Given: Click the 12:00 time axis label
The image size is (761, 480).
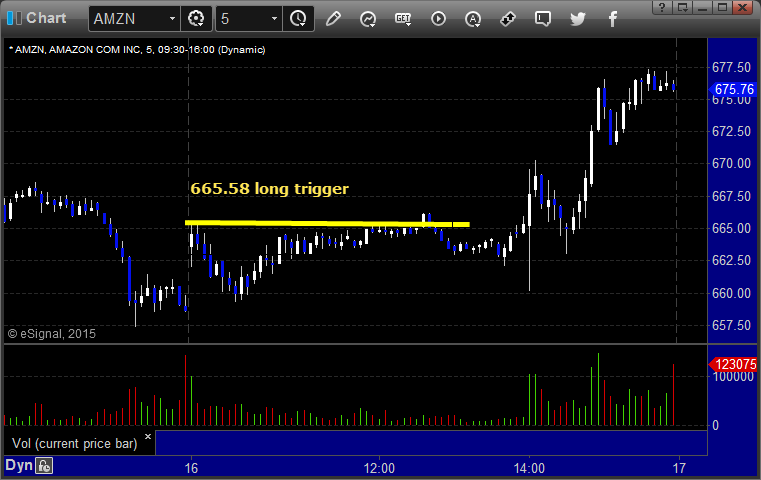Looking at the screenshot, I should coord(379,468).
